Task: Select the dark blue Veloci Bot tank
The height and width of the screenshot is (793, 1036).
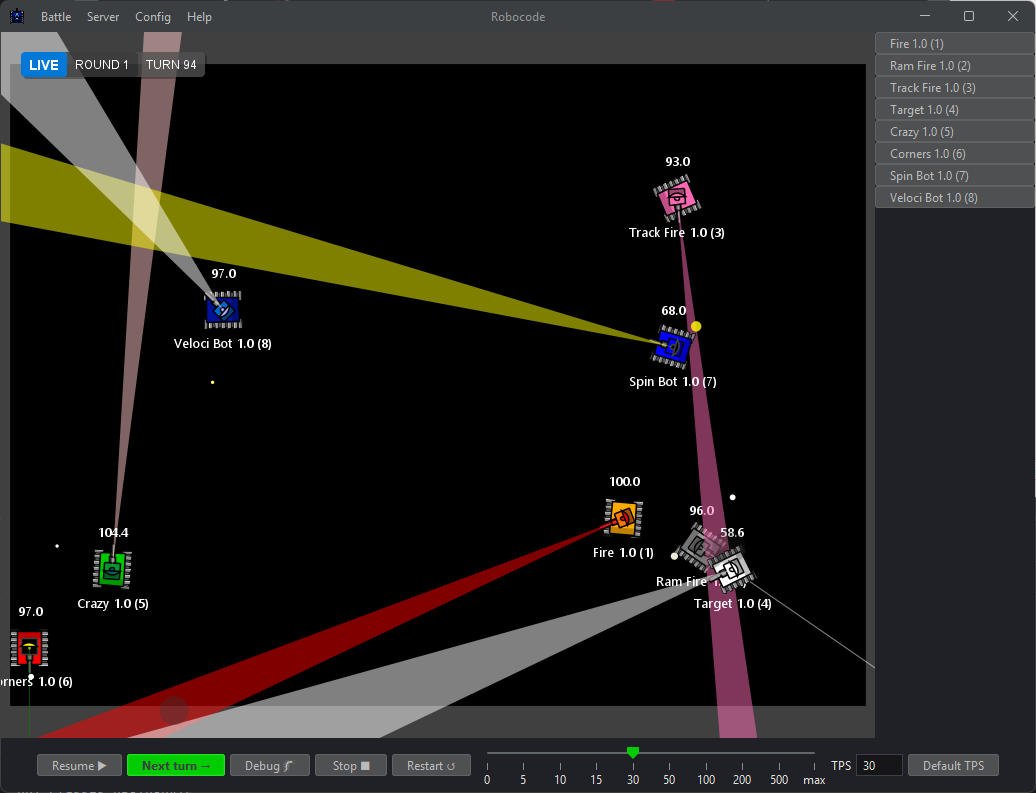Action: tap(223, 309)
